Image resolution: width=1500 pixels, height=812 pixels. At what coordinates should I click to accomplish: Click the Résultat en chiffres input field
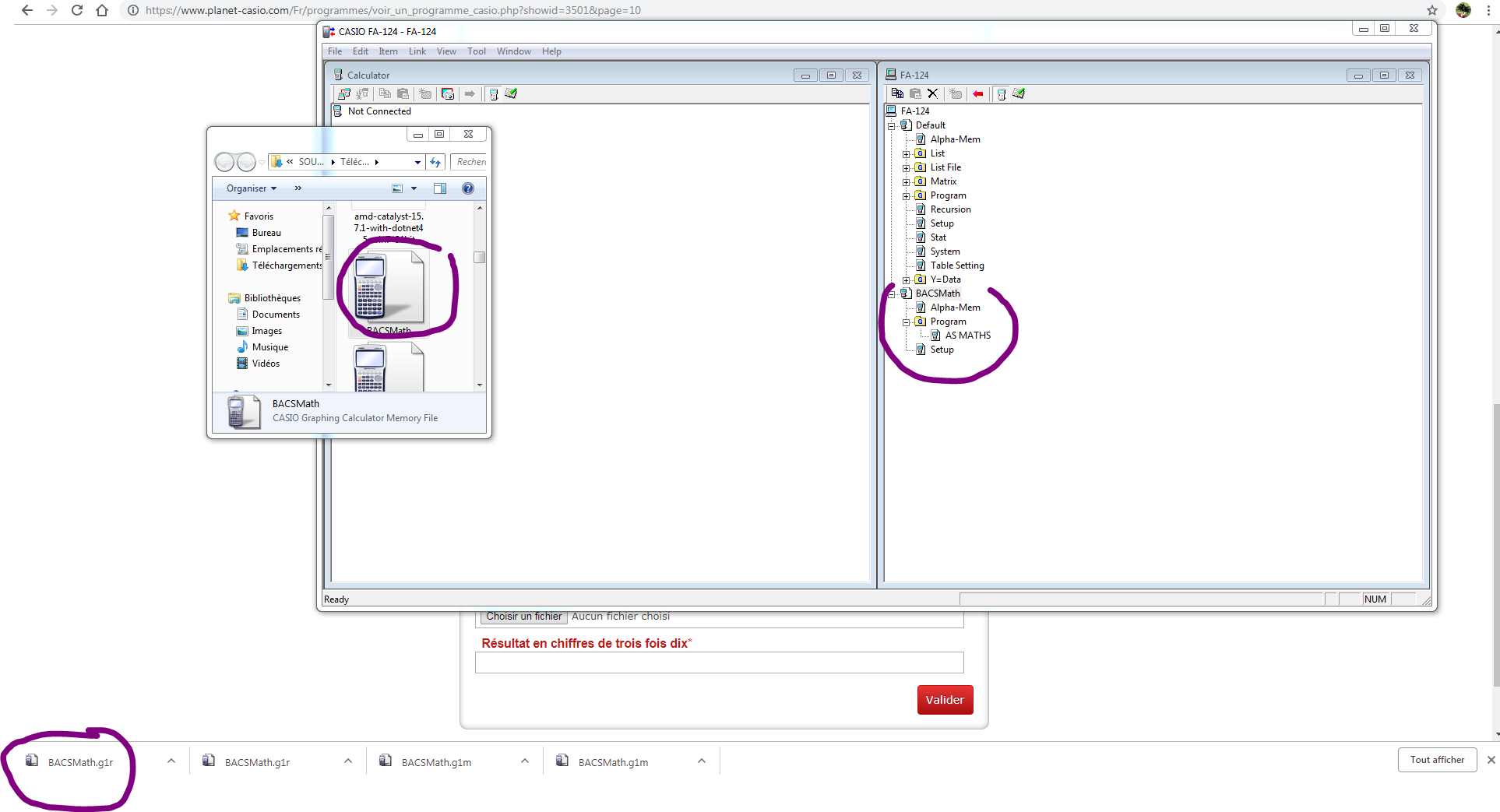(x=719, y=663)
